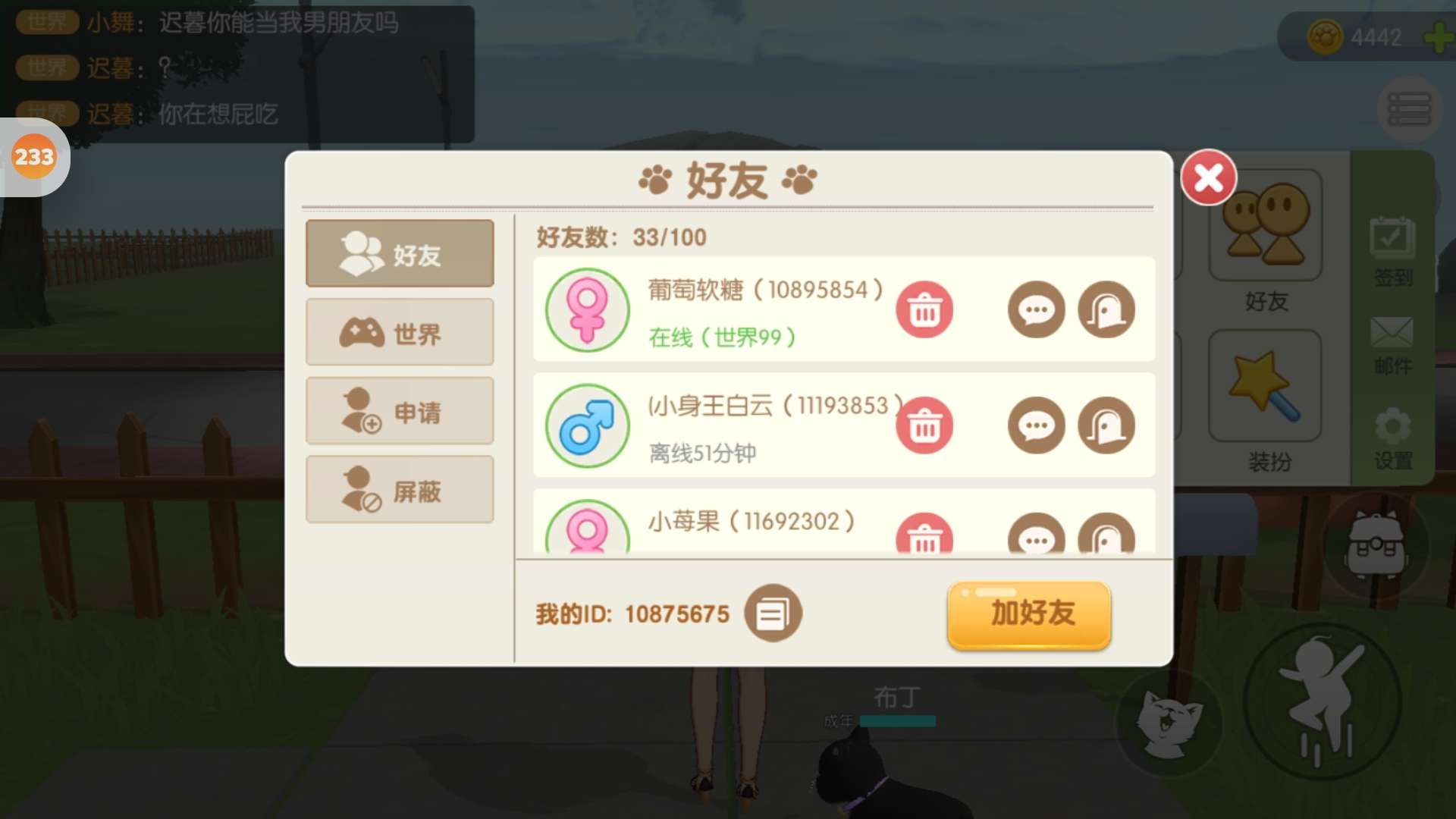Open chat with 葡萄软糖
Screen dimensions: 1456x819
[1036, 309]
